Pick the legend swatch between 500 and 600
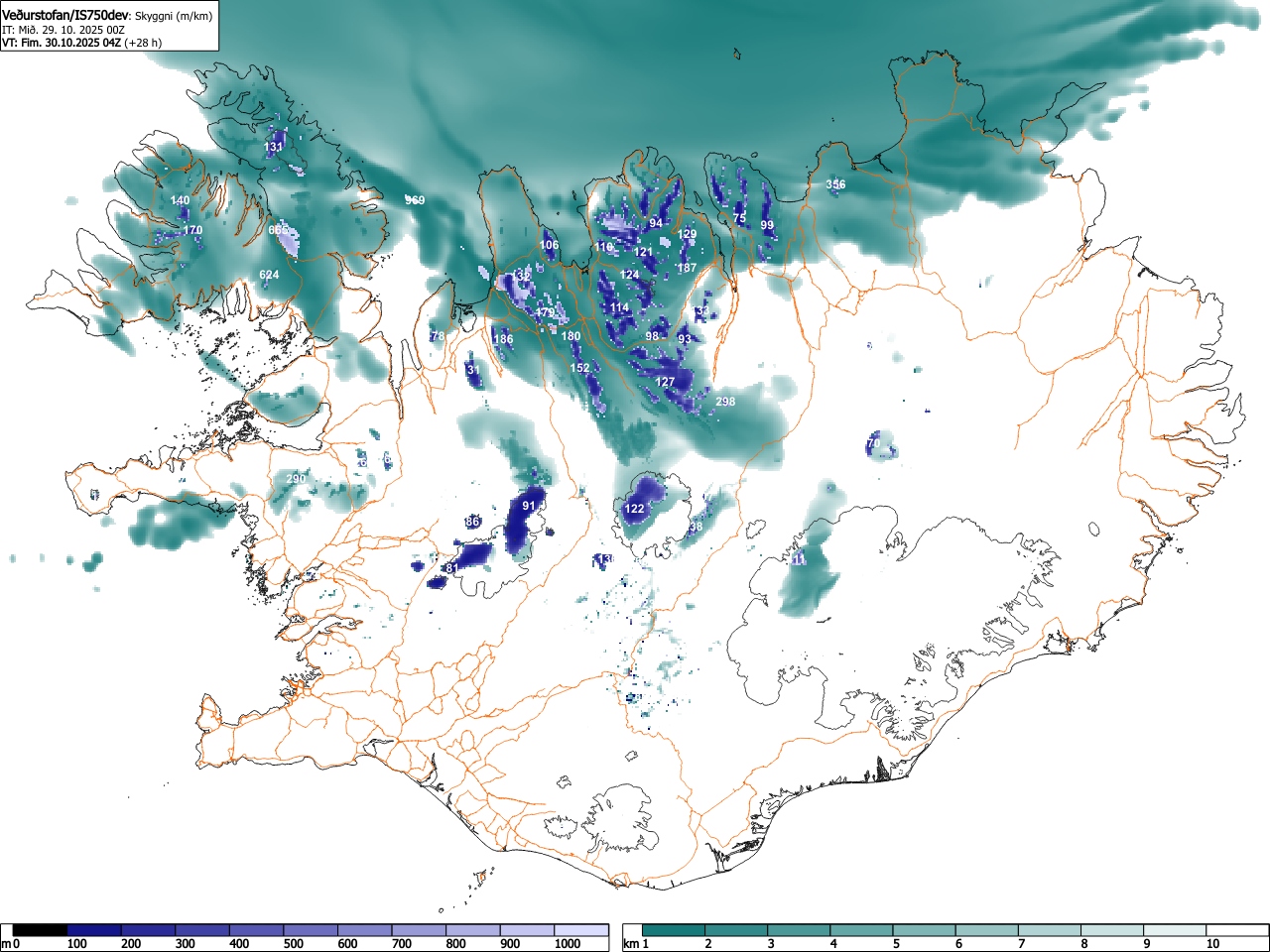 (312, 930)
